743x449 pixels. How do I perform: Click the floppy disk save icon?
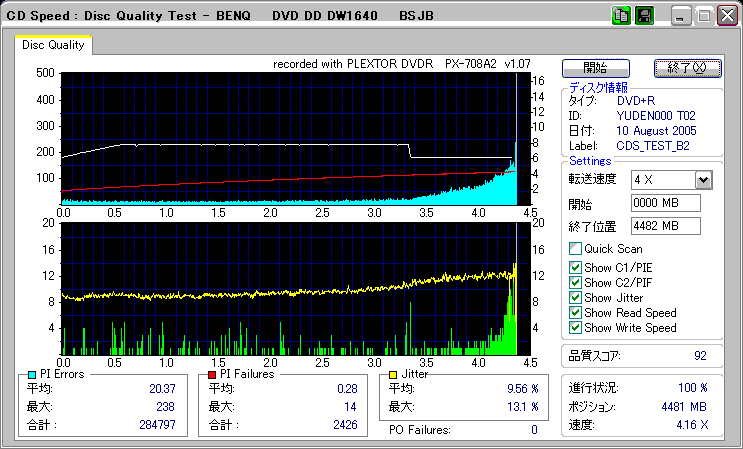pyautogui.click(x=645, y=16)
